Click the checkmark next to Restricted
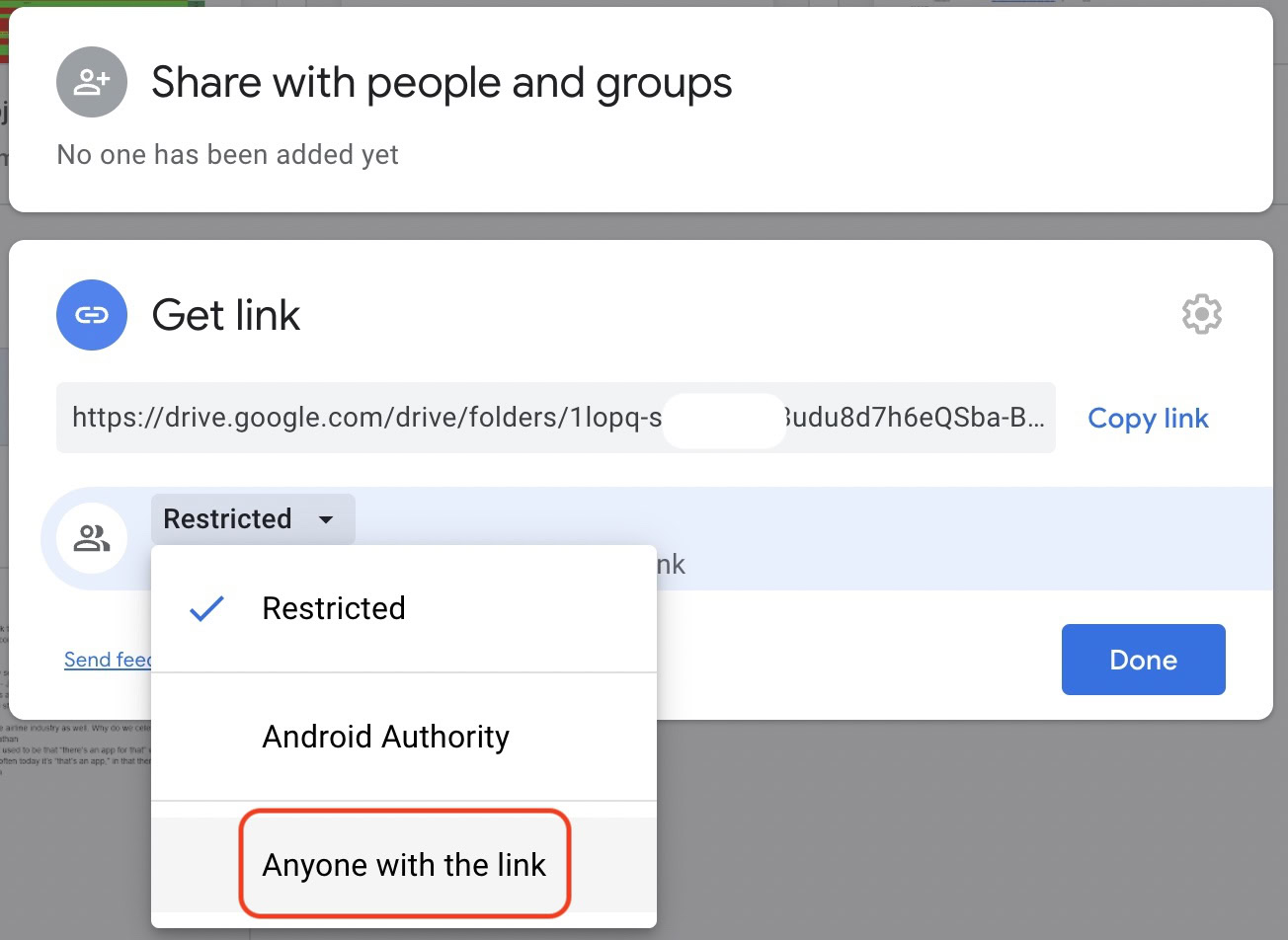1288x940 pixels. 204,608
